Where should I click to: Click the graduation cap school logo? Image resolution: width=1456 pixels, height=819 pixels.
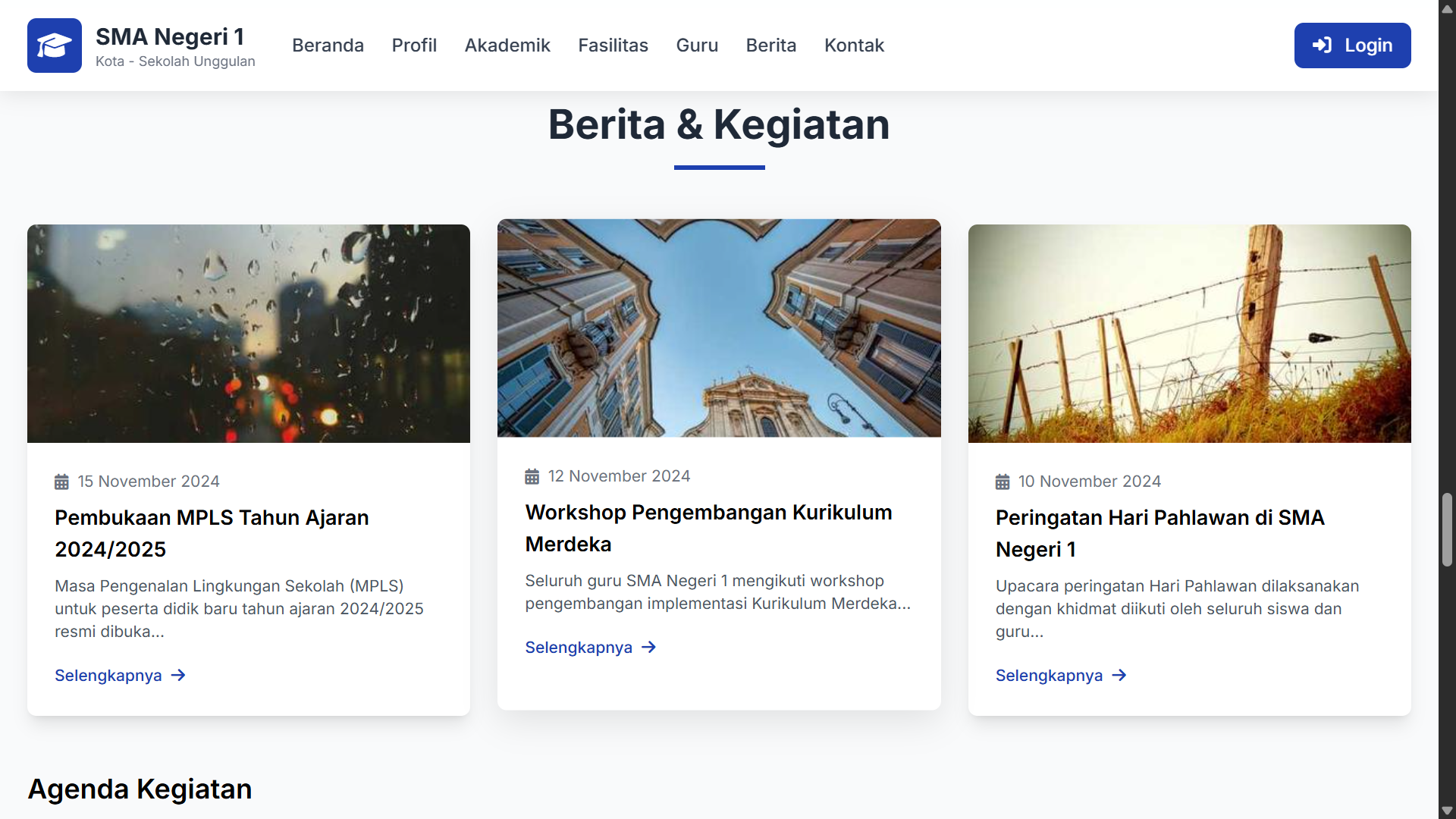point(55,45)
